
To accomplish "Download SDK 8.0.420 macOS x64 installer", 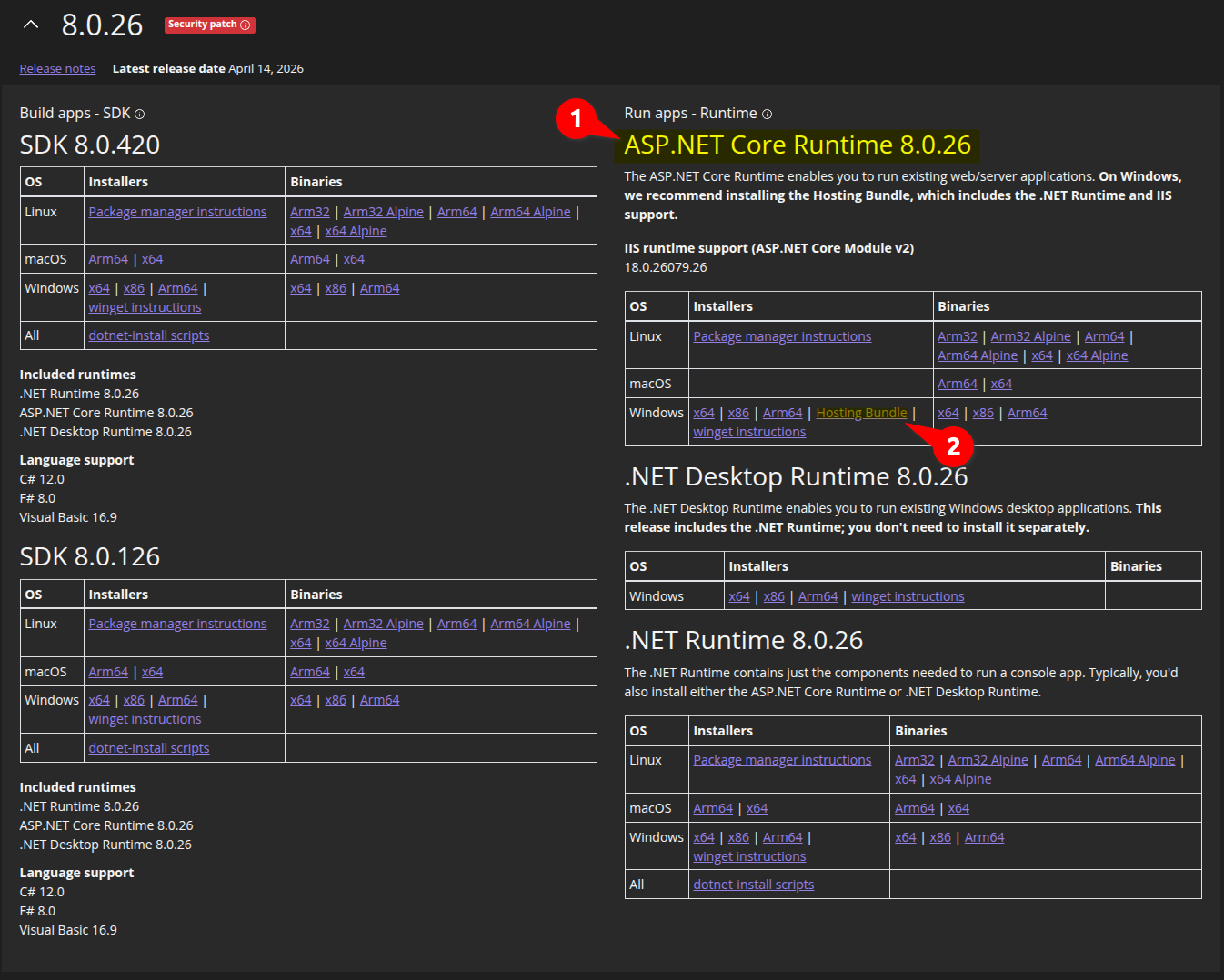I will click(x=152, y=259).
